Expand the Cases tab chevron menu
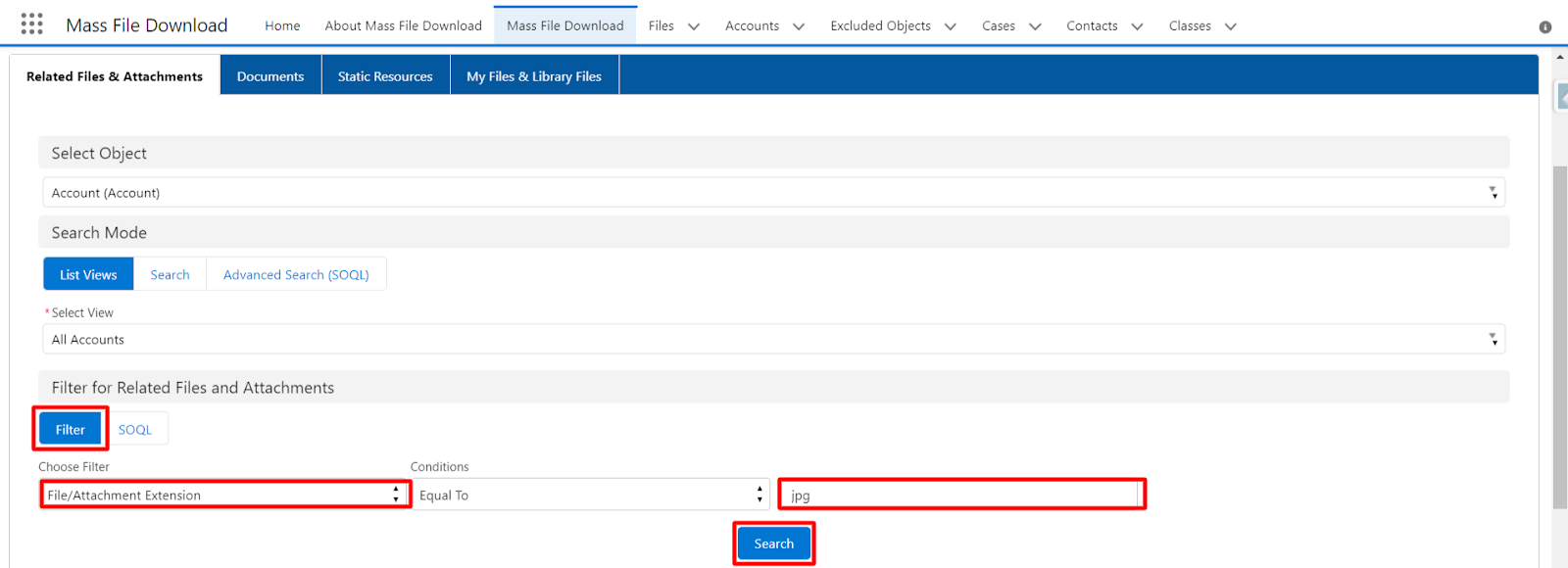Image resolution: width=1568 pixels, height=568 pixels. (1035, 26)
